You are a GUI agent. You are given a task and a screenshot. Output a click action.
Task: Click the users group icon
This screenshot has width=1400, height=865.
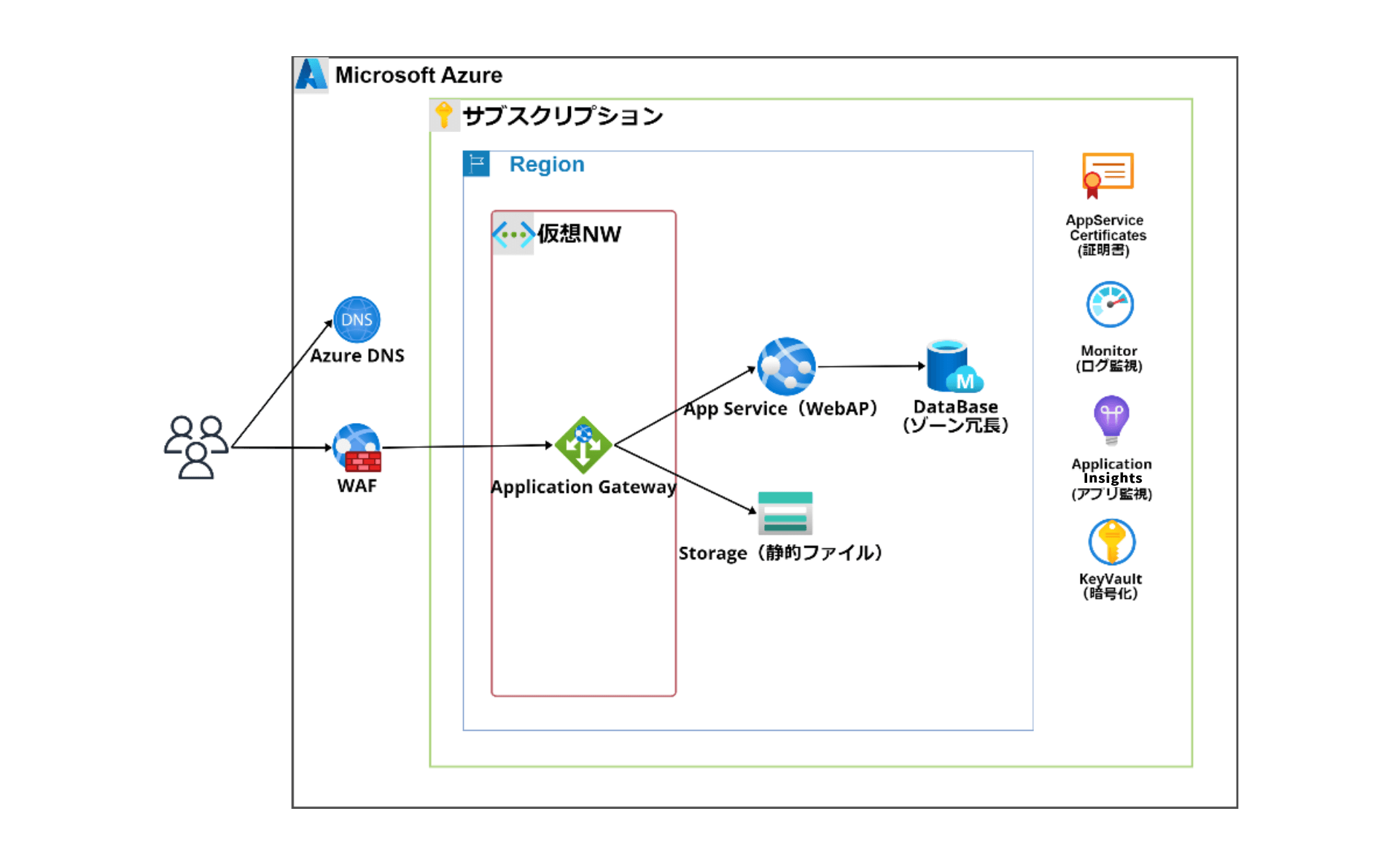(195, 447)
